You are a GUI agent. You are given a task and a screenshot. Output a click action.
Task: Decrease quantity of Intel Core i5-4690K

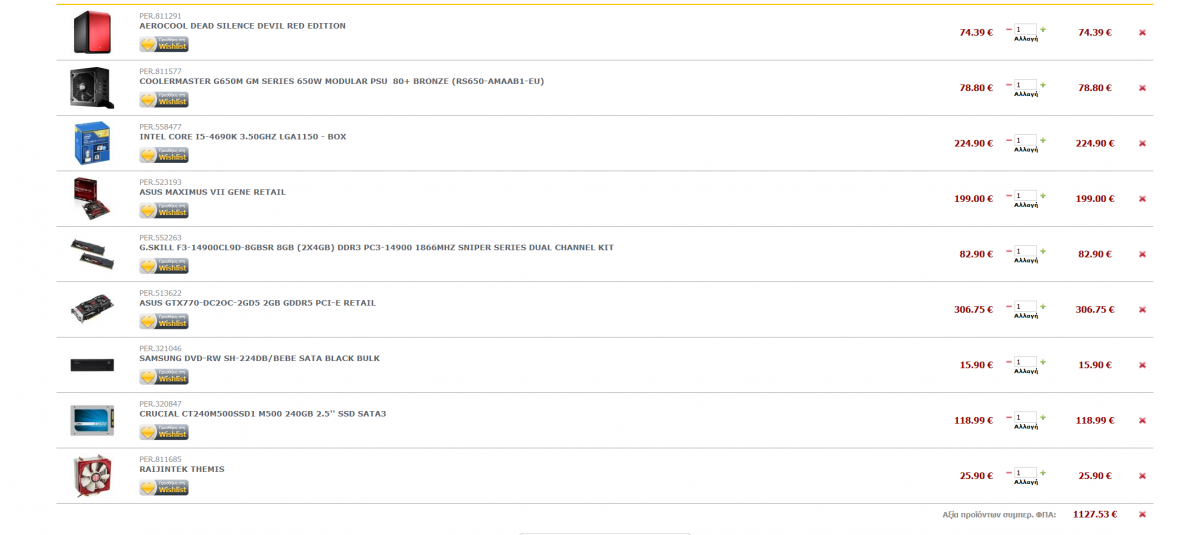(1009, 140)
